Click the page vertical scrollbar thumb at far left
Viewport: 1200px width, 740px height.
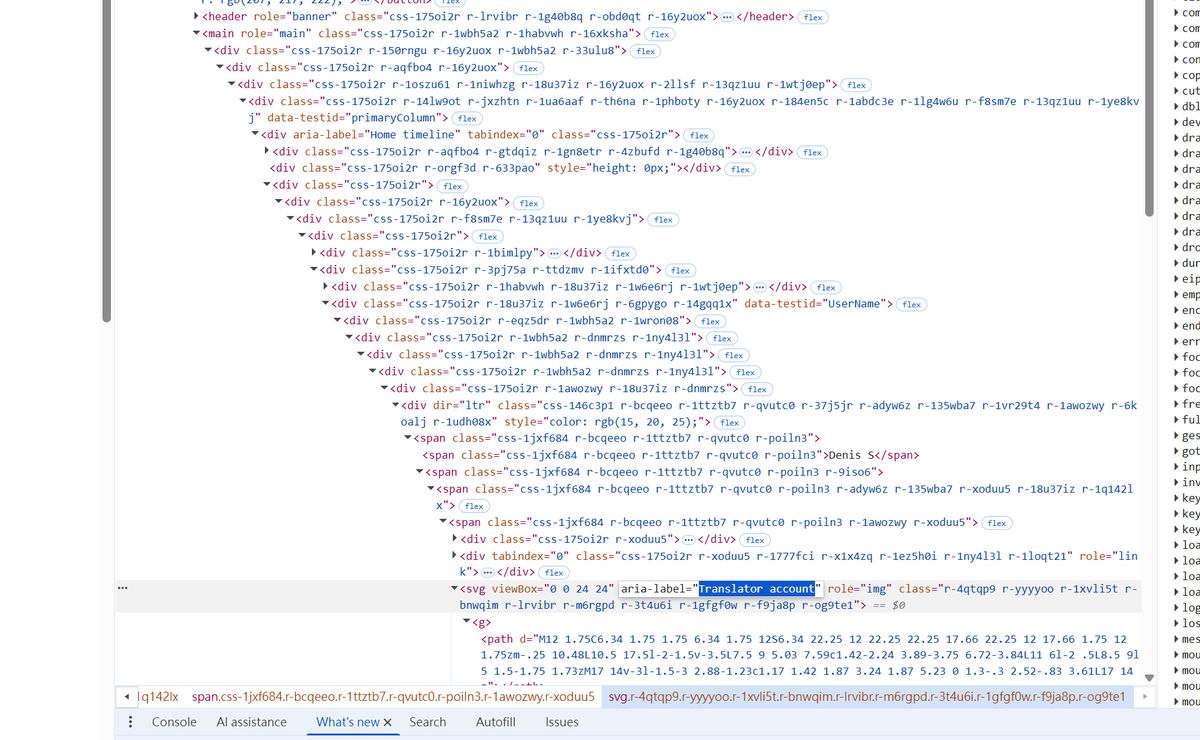106,160
